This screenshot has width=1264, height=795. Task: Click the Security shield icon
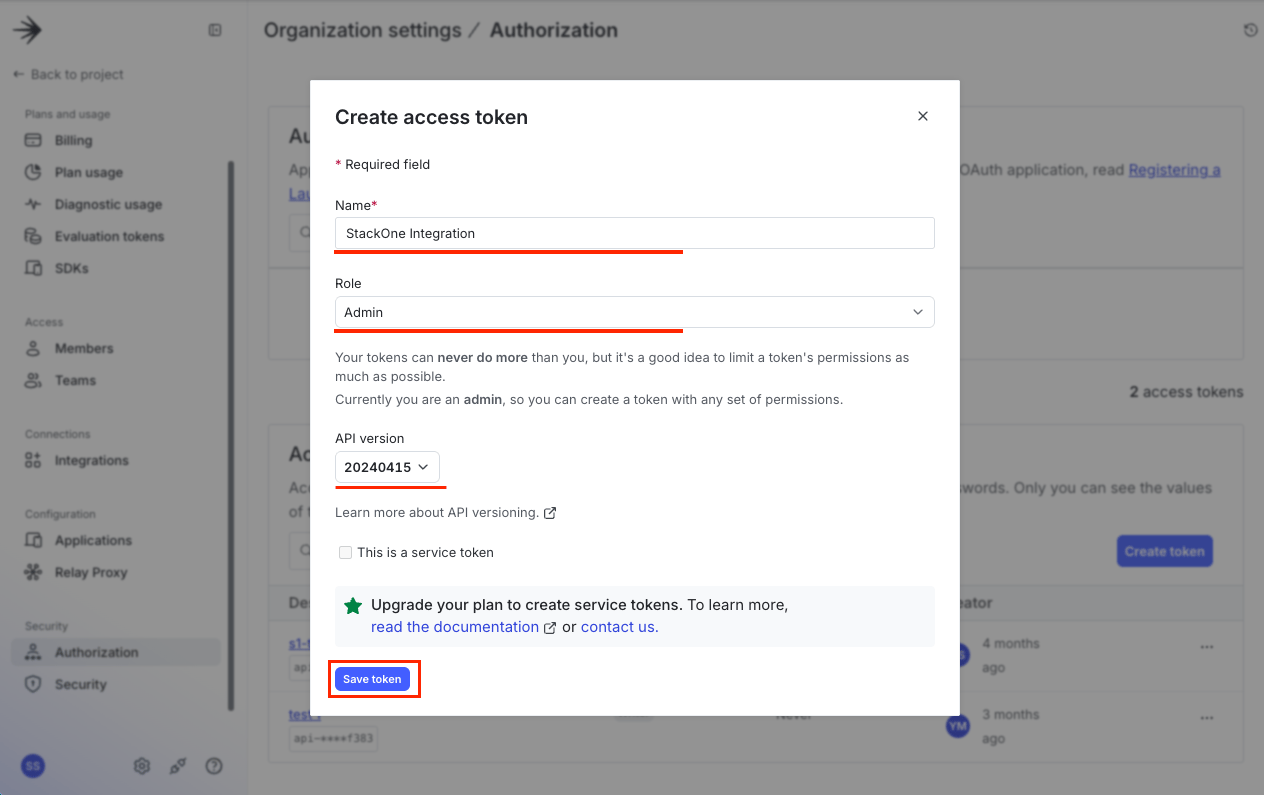[33, 684]
